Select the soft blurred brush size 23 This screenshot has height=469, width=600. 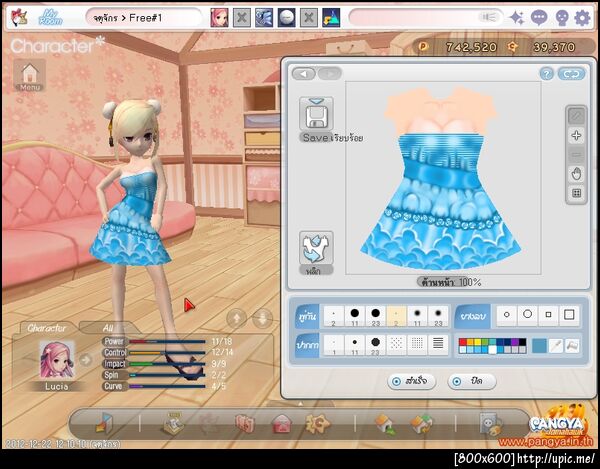pos(438,316)
